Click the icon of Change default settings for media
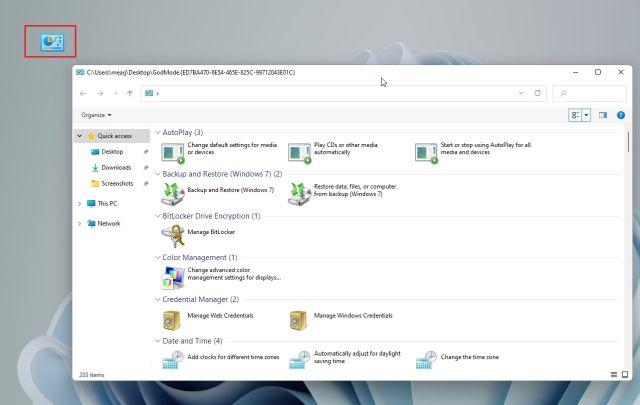 click(x=173, y=154)
